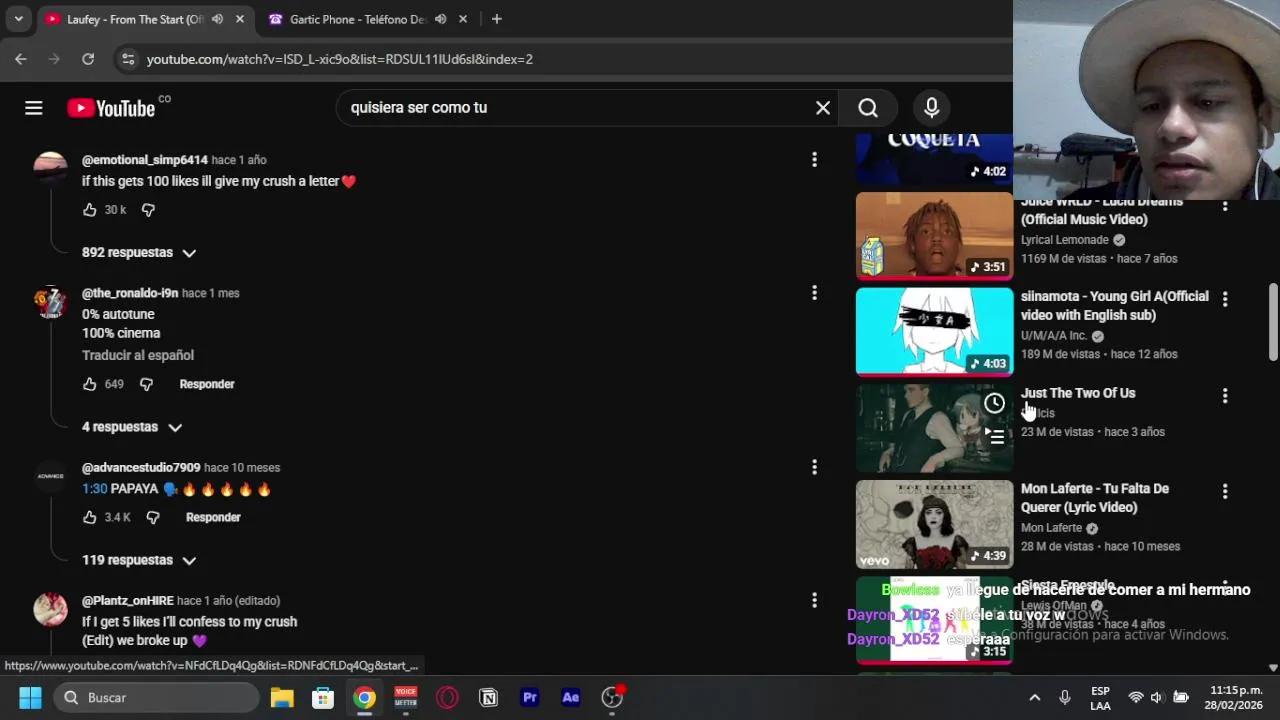Viewport: 1280px width, 720px height.
Task: Open options for @the_ronaldo-i9n comment
Action: coord(814,293)
